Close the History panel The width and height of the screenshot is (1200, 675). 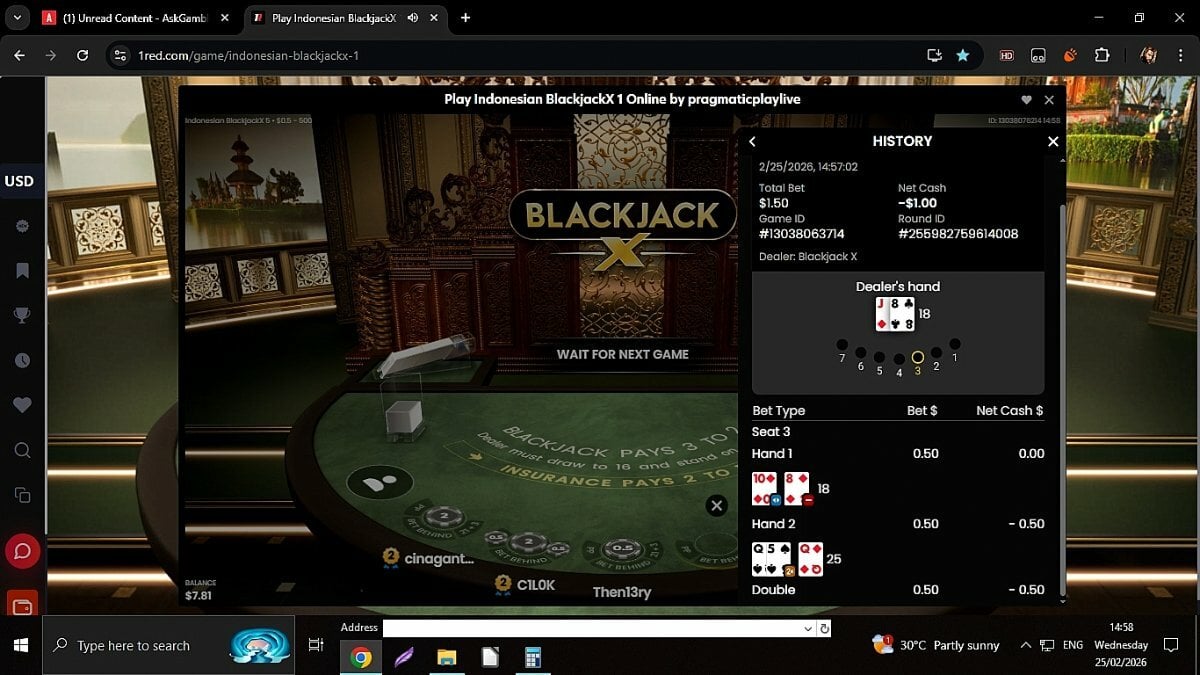1052,142
